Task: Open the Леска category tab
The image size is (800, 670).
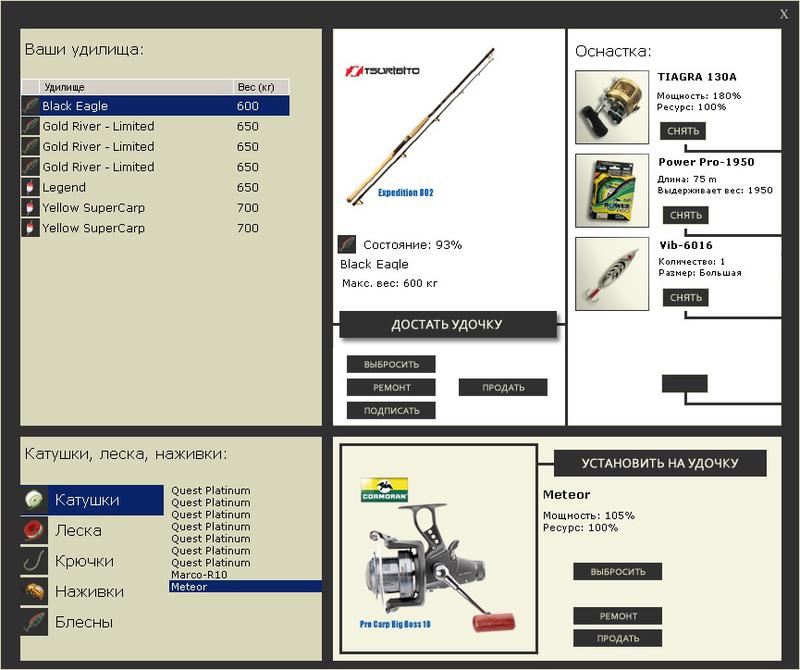Action: click(92, 530)
